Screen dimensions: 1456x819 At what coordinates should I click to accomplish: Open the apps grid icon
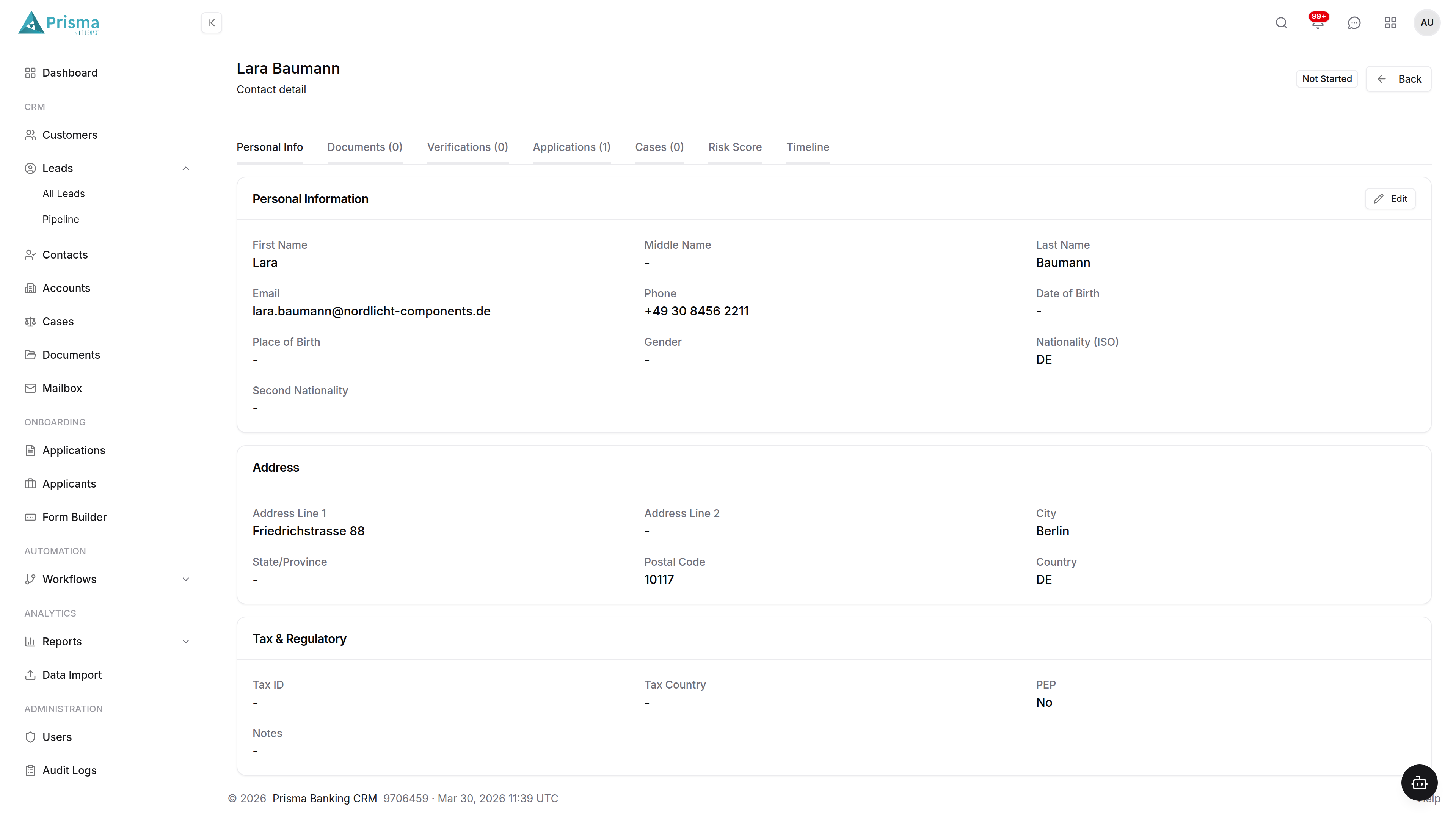[1390, 23]
